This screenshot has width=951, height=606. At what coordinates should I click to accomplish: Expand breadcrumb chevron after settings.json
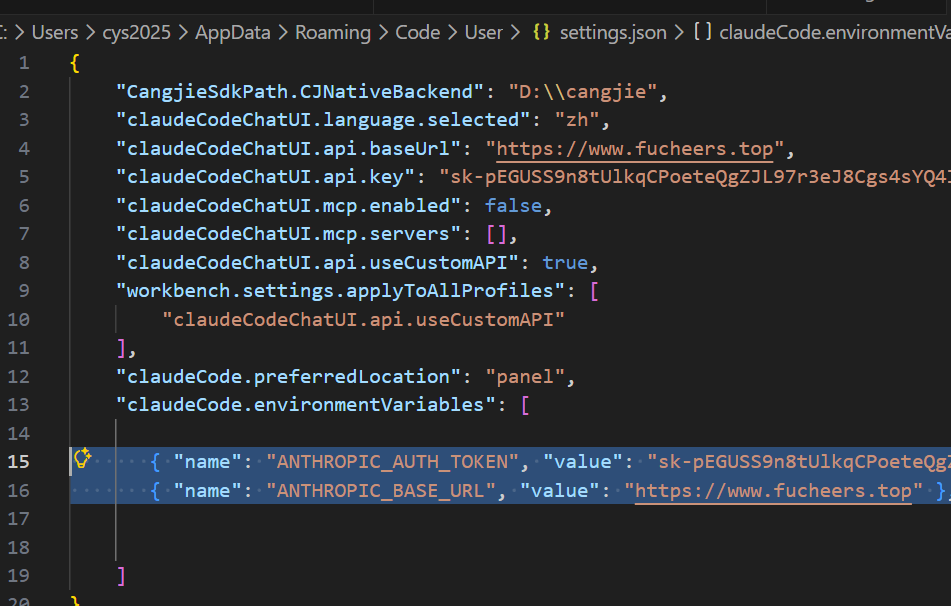tap(679, 32)
